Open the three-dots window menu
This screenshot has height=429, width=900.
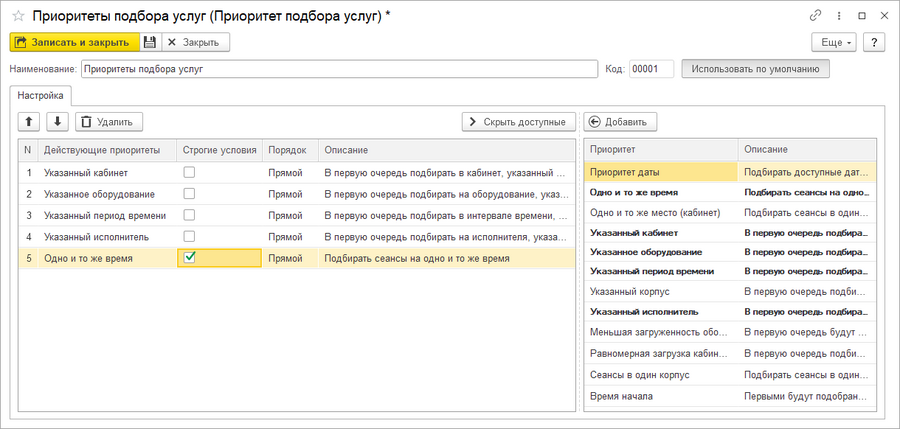(839, 16)
